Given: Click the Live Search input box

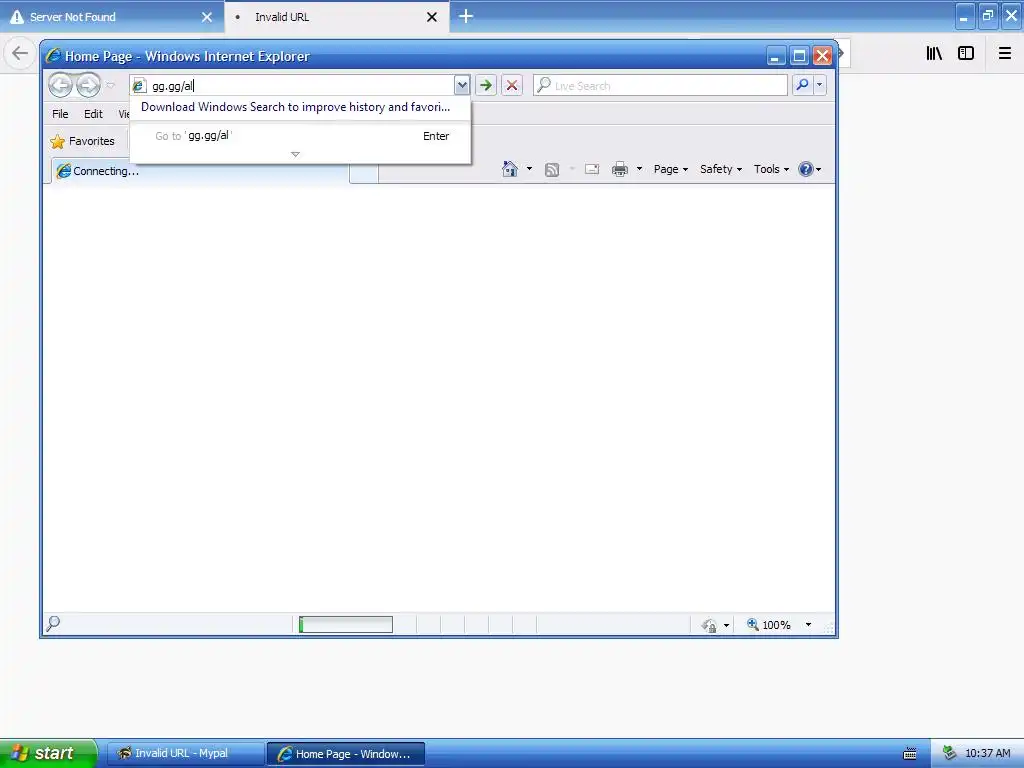Looking at the screenshot, I should pos(660,86).
